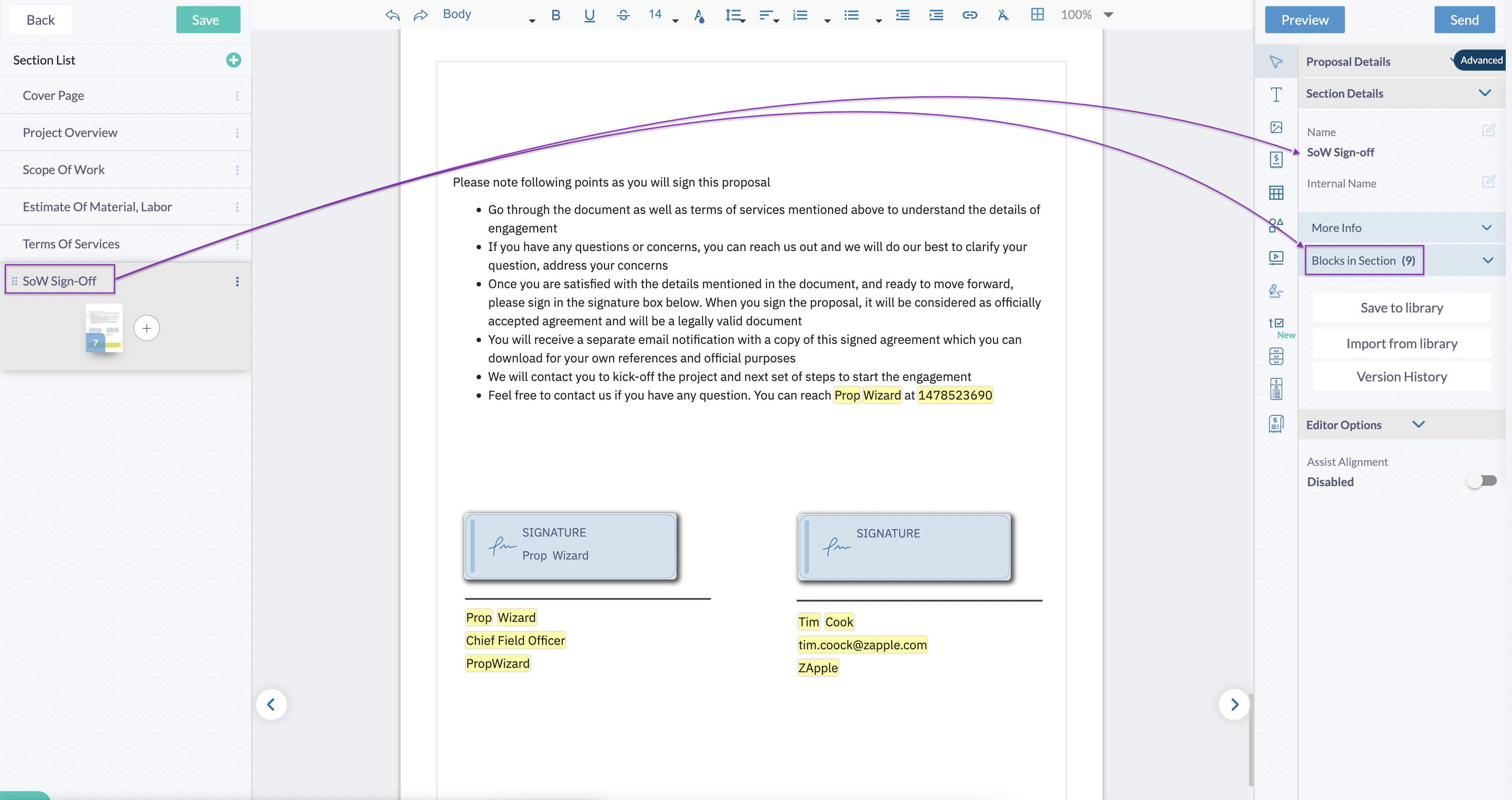Screen dimensions: 1512x800
Task: Select the Image block tool
Action: [x=1275, y=127]
